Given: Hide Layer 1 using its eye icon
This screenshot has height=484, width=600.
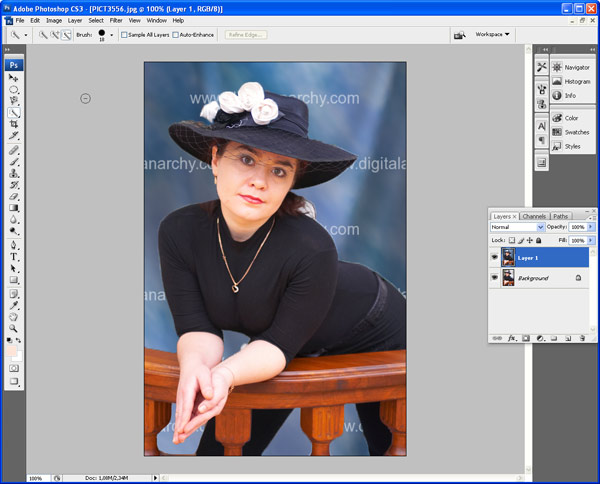Looking at the screenshot, I should pos(495,257).
